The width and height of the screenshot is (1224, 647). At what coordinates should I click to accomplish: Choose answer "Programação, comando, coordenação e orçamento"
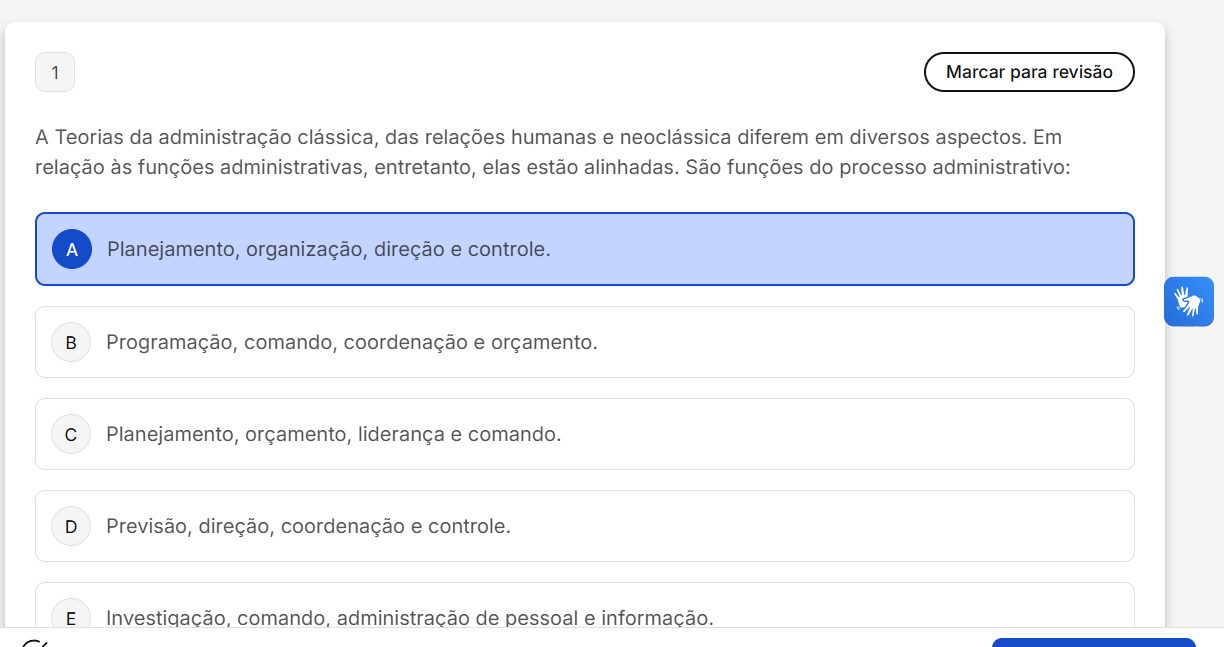pyautogui.click(x=351, y=342)
